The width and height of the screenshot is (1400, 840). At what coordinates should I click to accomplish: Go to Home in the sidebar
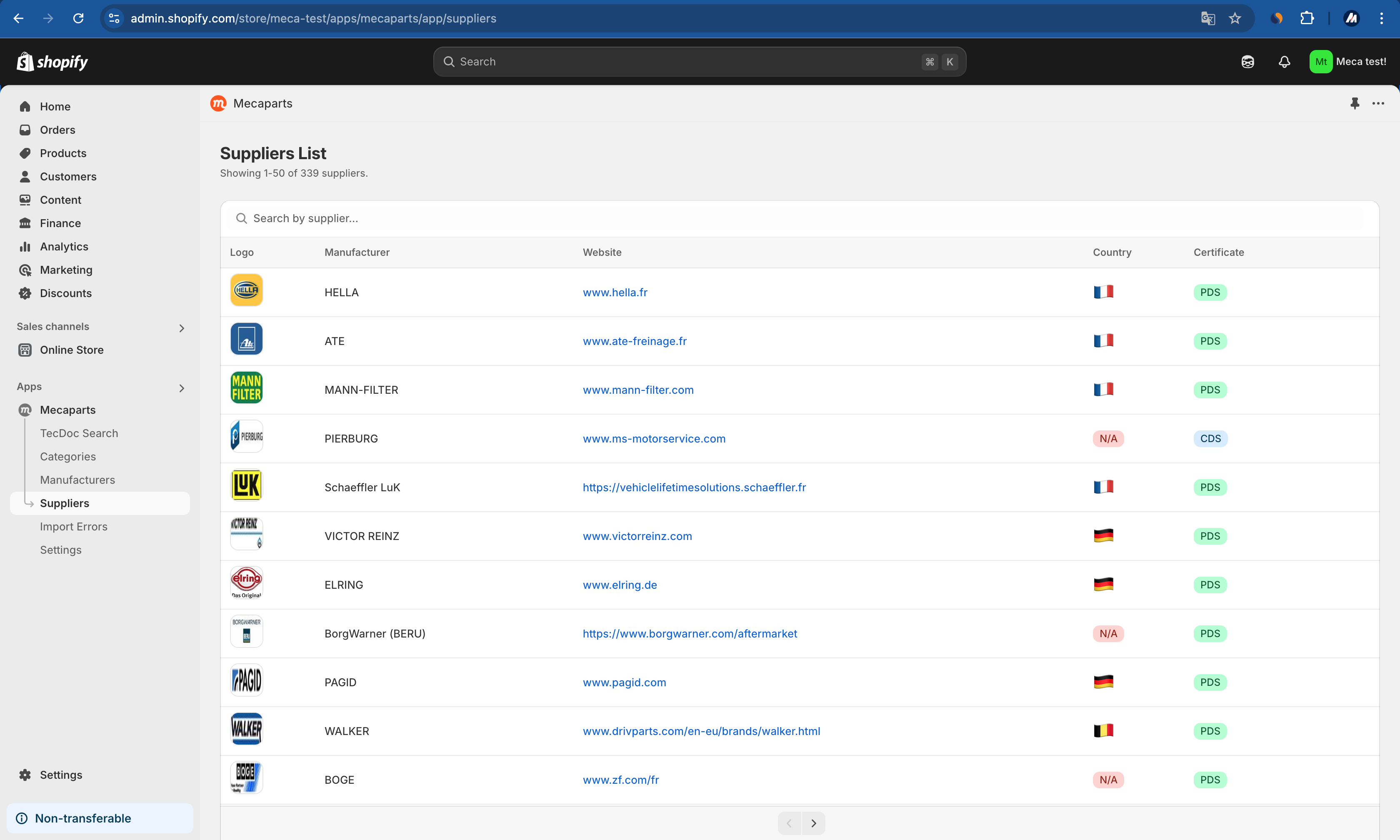100,106
